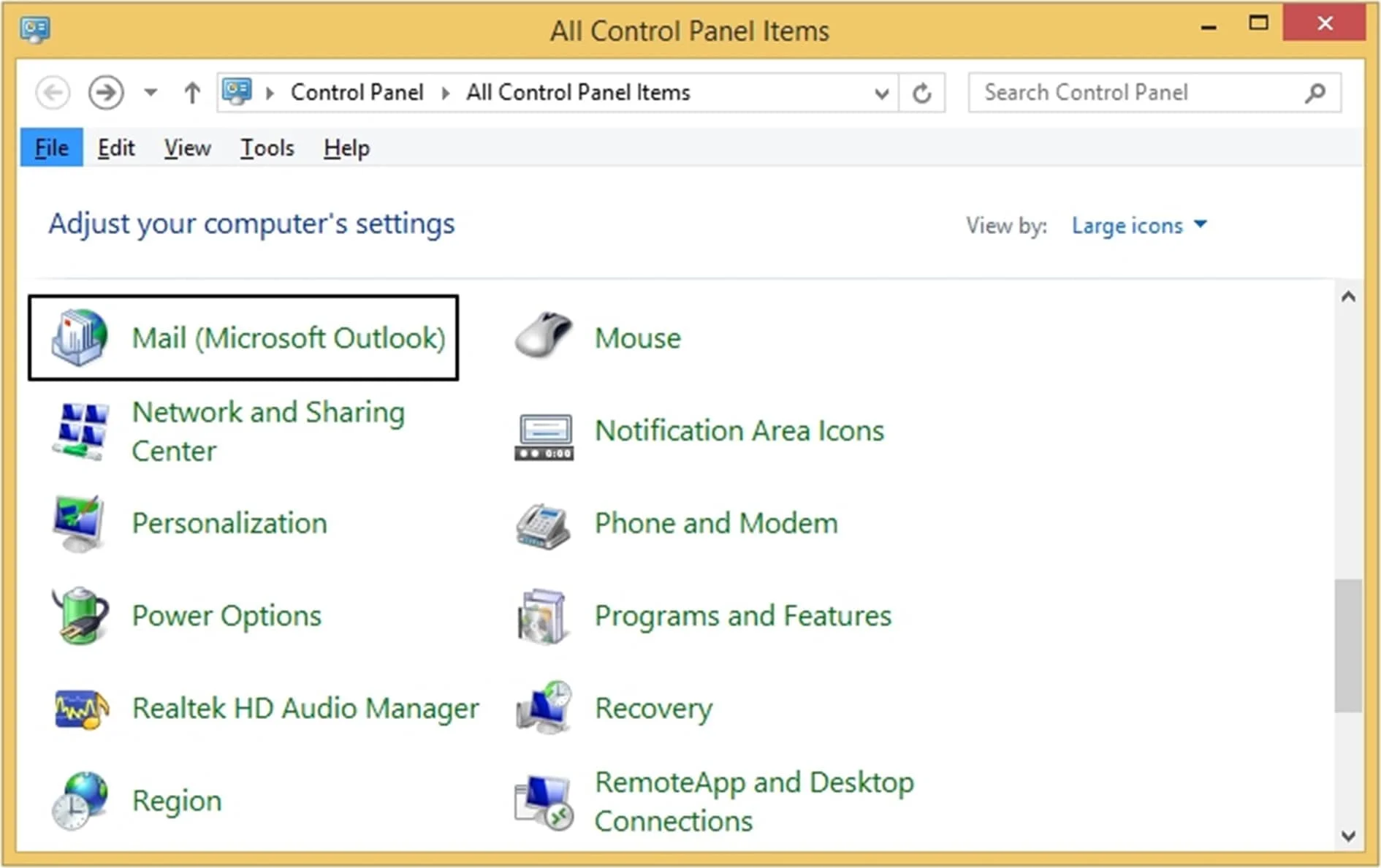Screen dimensions: 1381x868
Task: Minimize the Control Panel window
Action: (x=1209, y=27)
